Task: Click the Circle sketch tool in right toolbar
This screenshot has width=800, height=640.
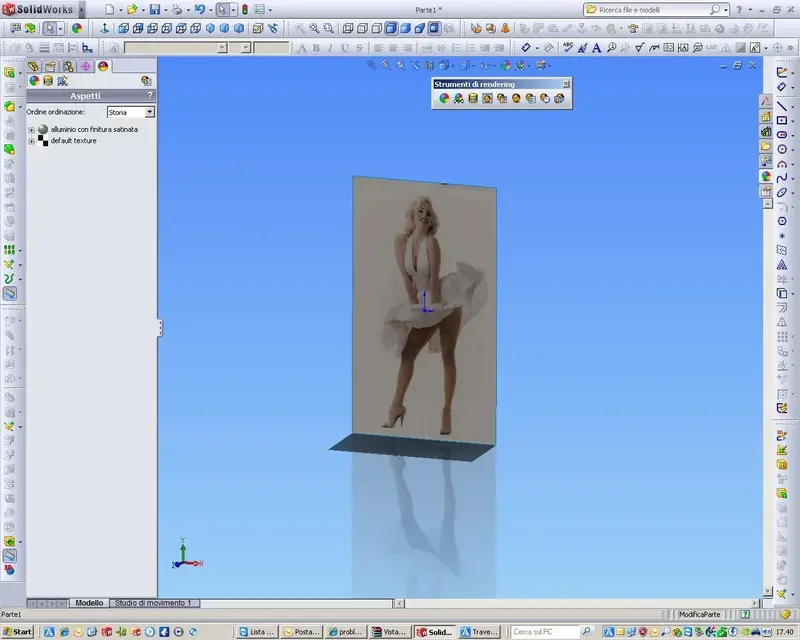Action: click(x=782, y=149)
